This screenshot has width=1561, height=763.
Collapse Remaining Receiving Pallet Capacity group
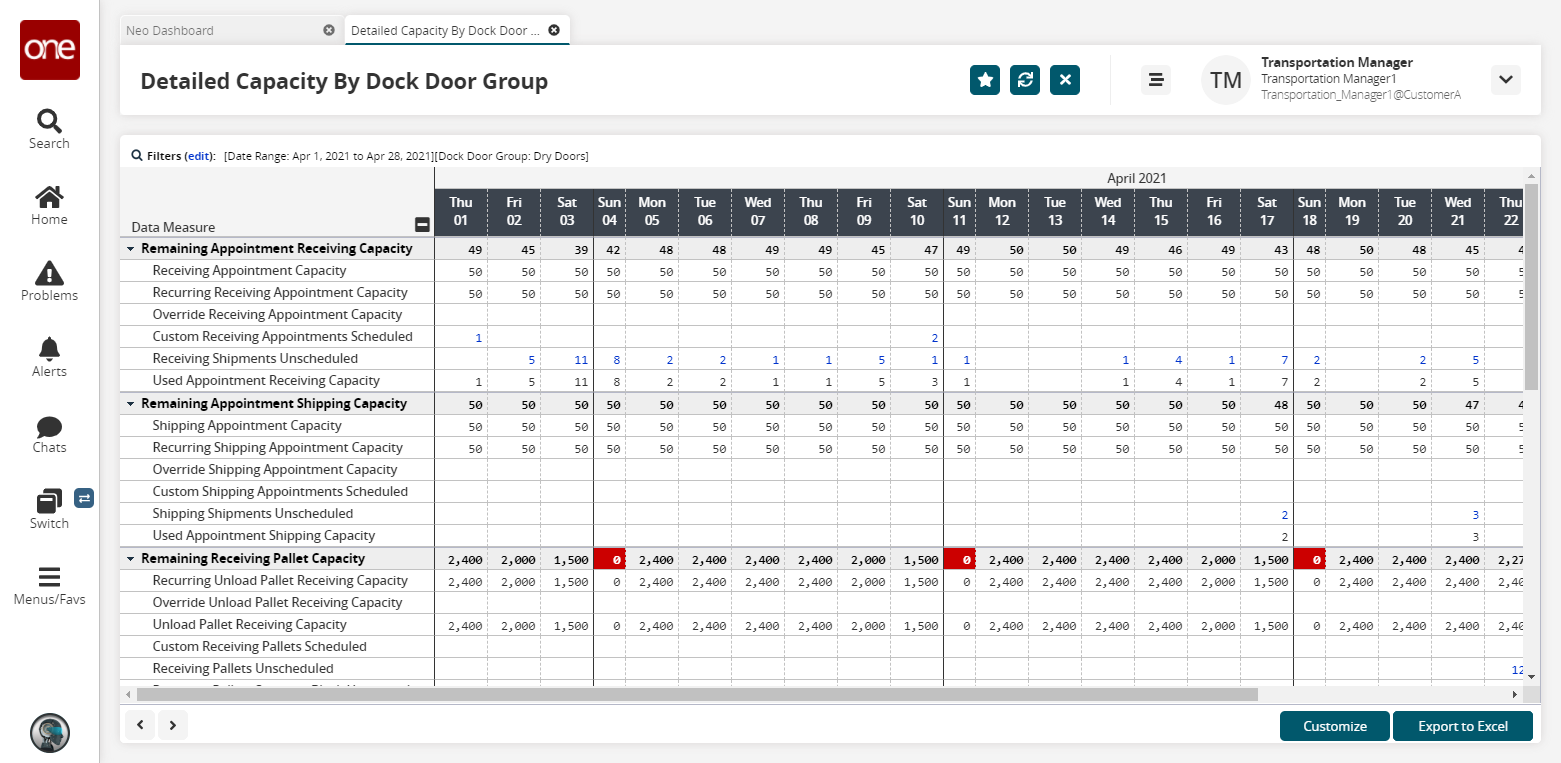pyautogui.click(x=131, y=559)
